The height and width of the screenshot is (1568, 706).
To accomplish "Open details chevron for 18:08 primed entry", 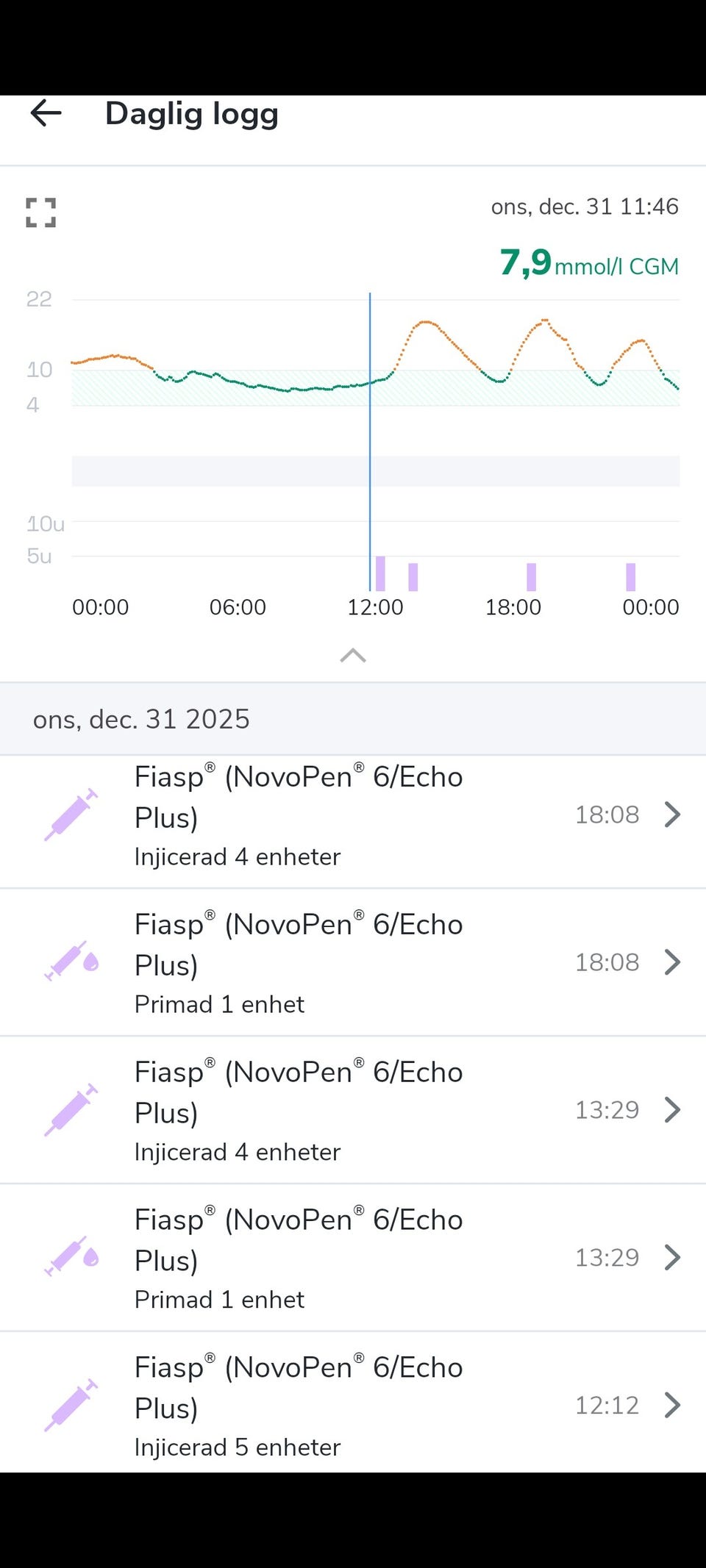I will point(672,962).
